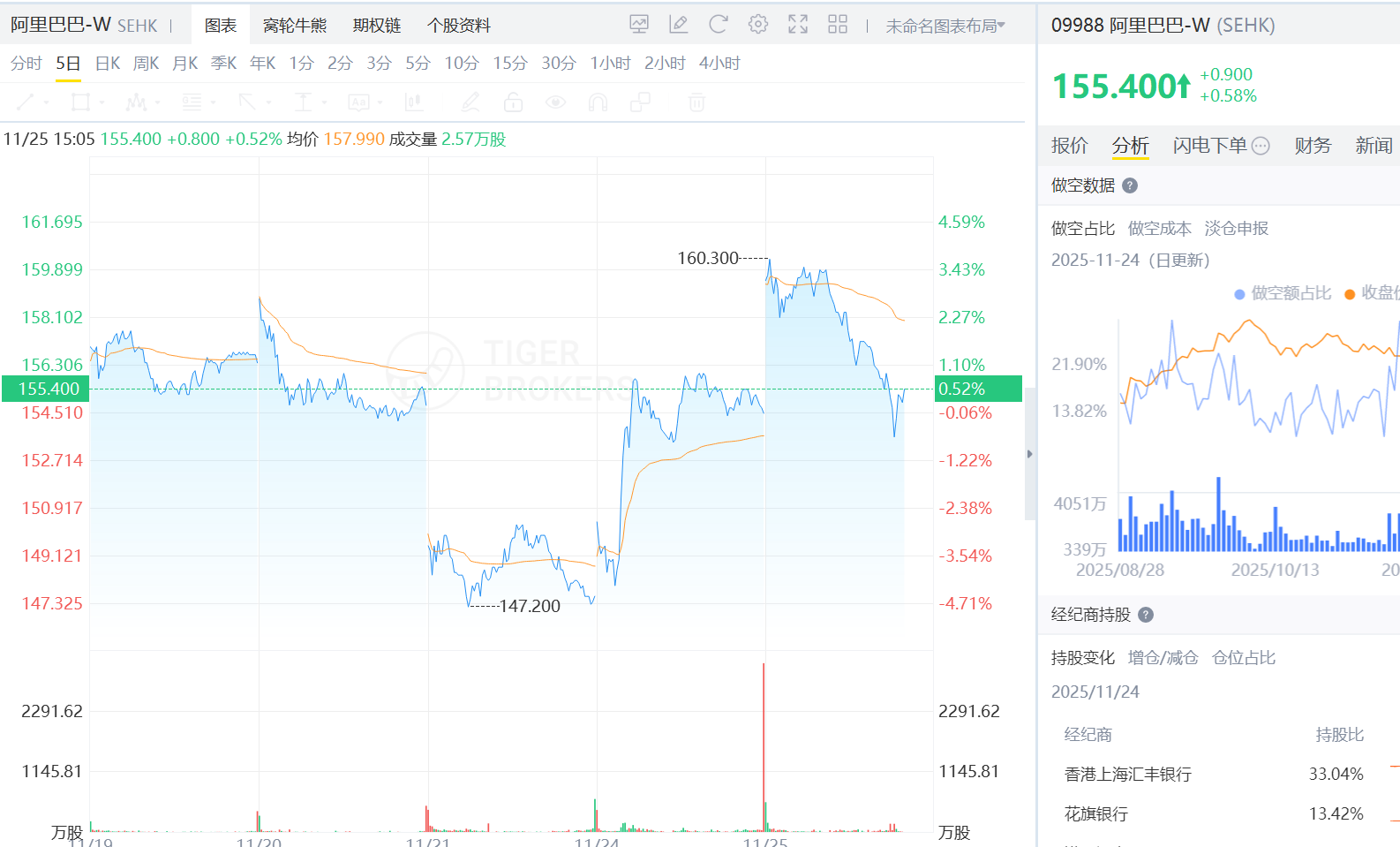Select the 周K timeframe
The height and width of the screenshot is (847, 1400).
(x=147, y=64)
